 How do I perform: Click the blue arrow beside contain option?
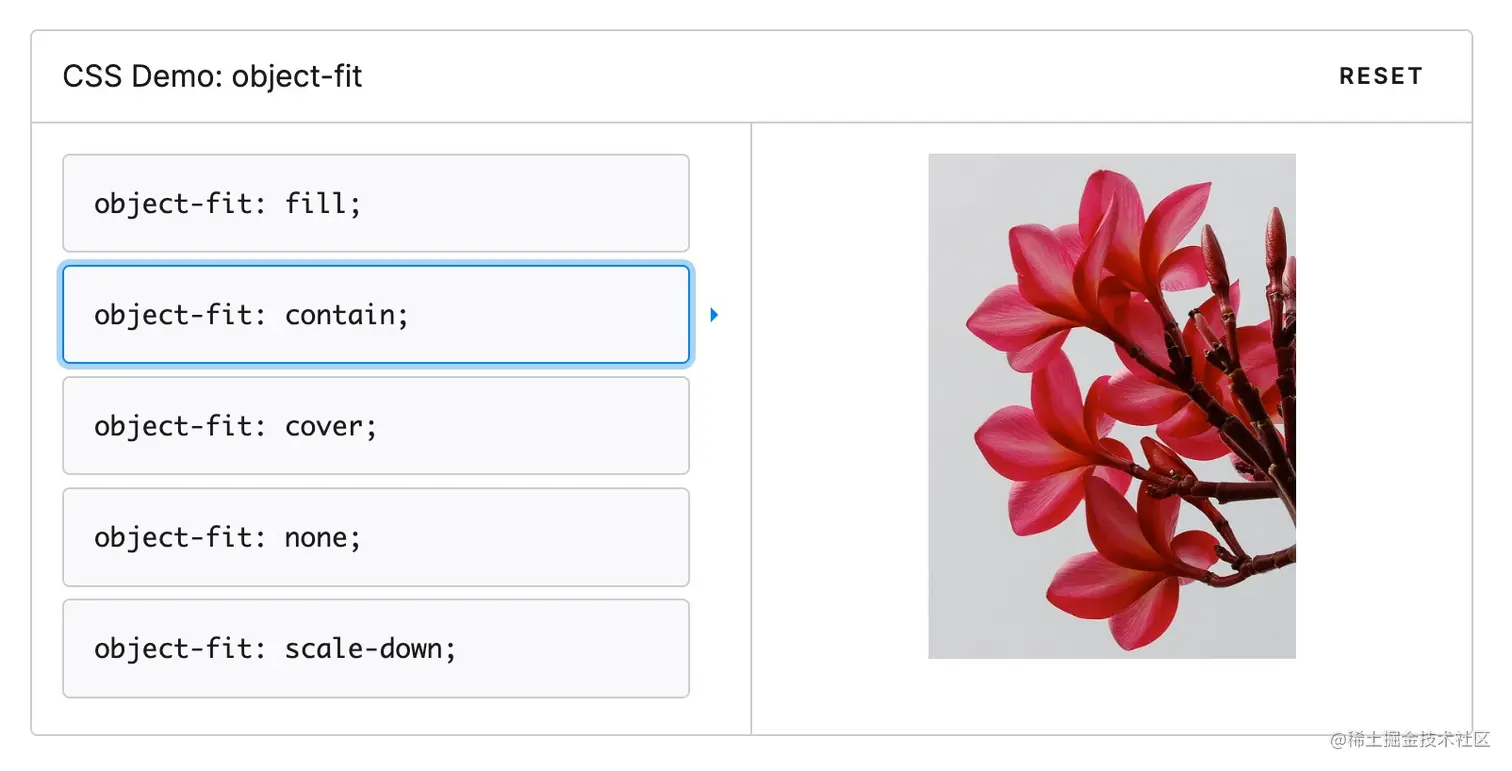tap(714, 315)
